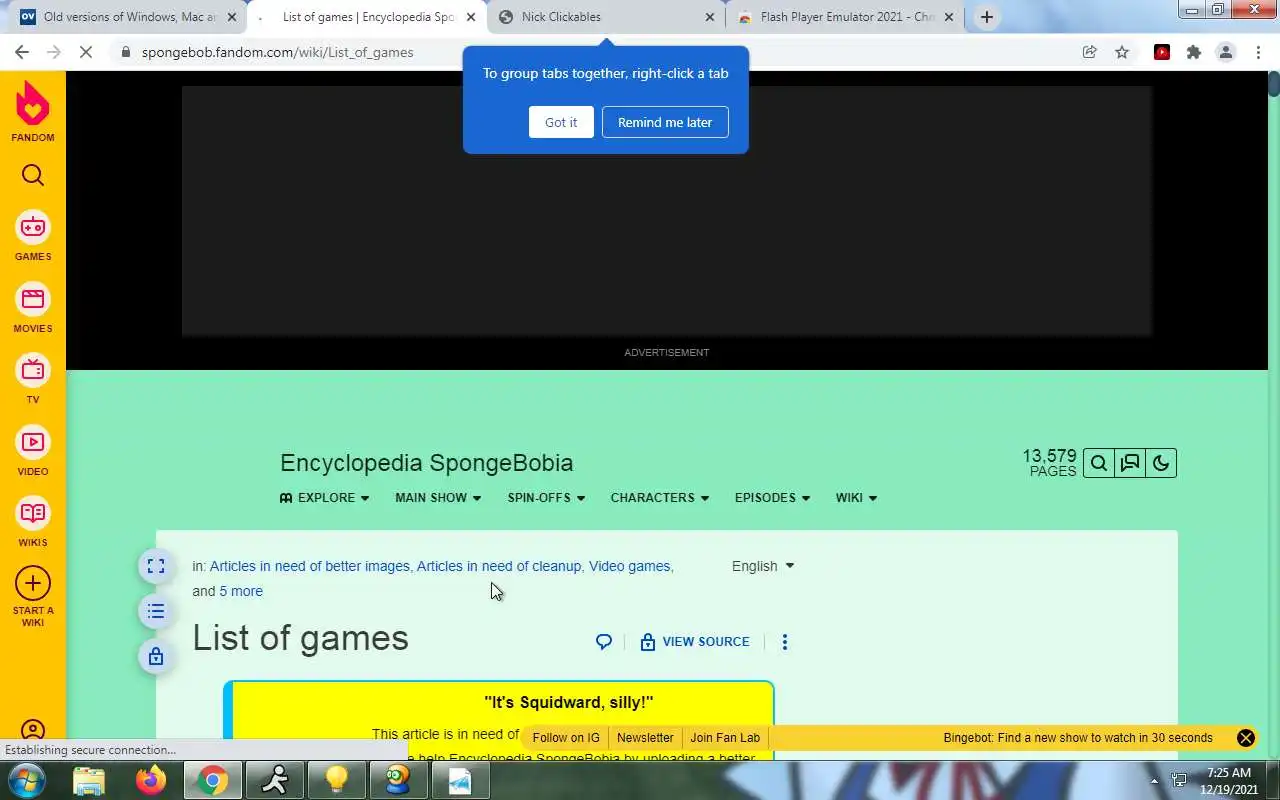Click the red extension icon in toolbar
The height and width of the screenshot is (800, 1280).
pos(1162,52)
